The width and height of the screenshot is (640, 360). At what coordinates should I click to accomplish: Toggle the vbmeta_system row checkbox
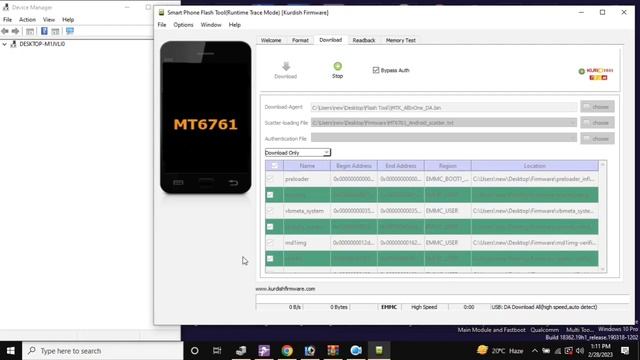pos(270,211)
